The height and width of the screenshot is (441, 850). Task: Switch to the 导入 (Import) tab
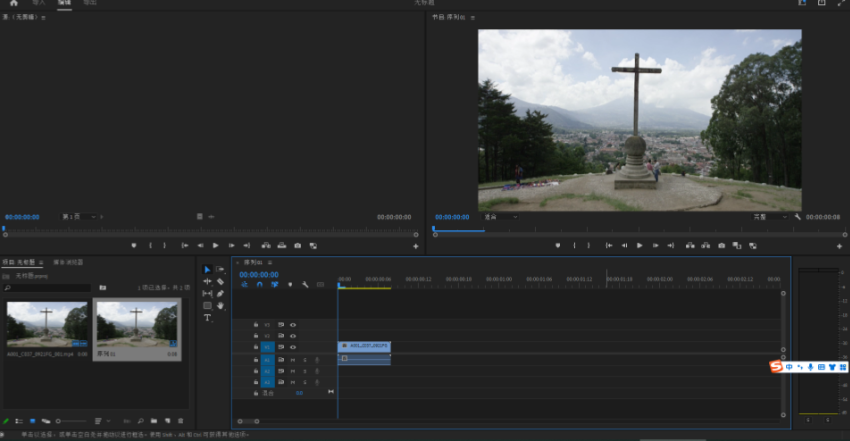[39, 3]
